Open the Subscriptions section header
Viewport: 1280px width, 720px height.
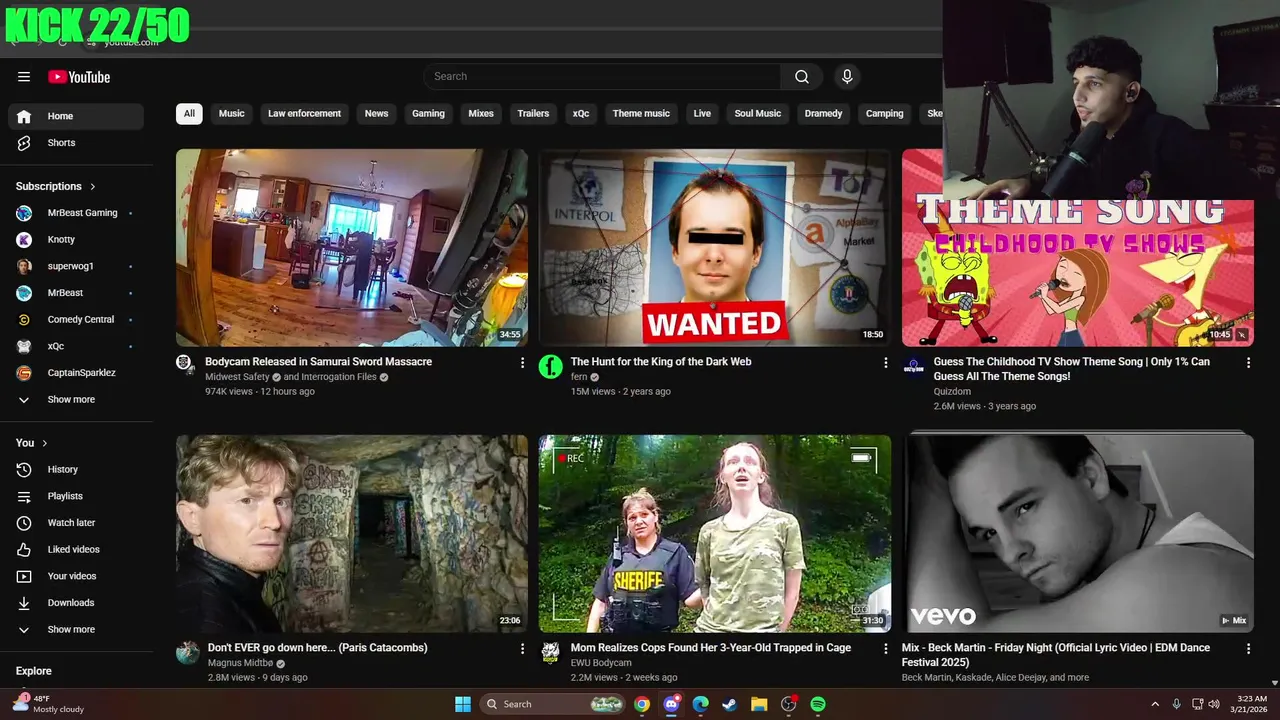(x=56, y=187)
